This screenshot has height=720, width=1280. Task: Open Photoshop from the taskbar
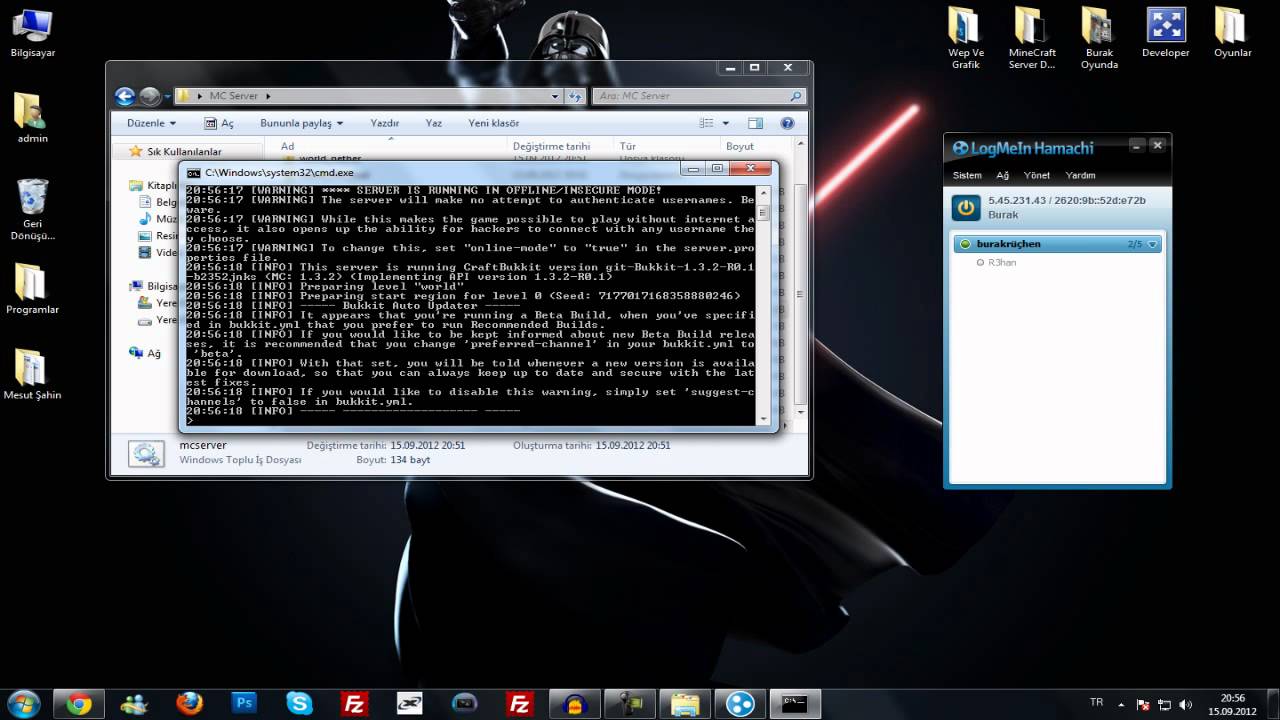coord(244,704)
